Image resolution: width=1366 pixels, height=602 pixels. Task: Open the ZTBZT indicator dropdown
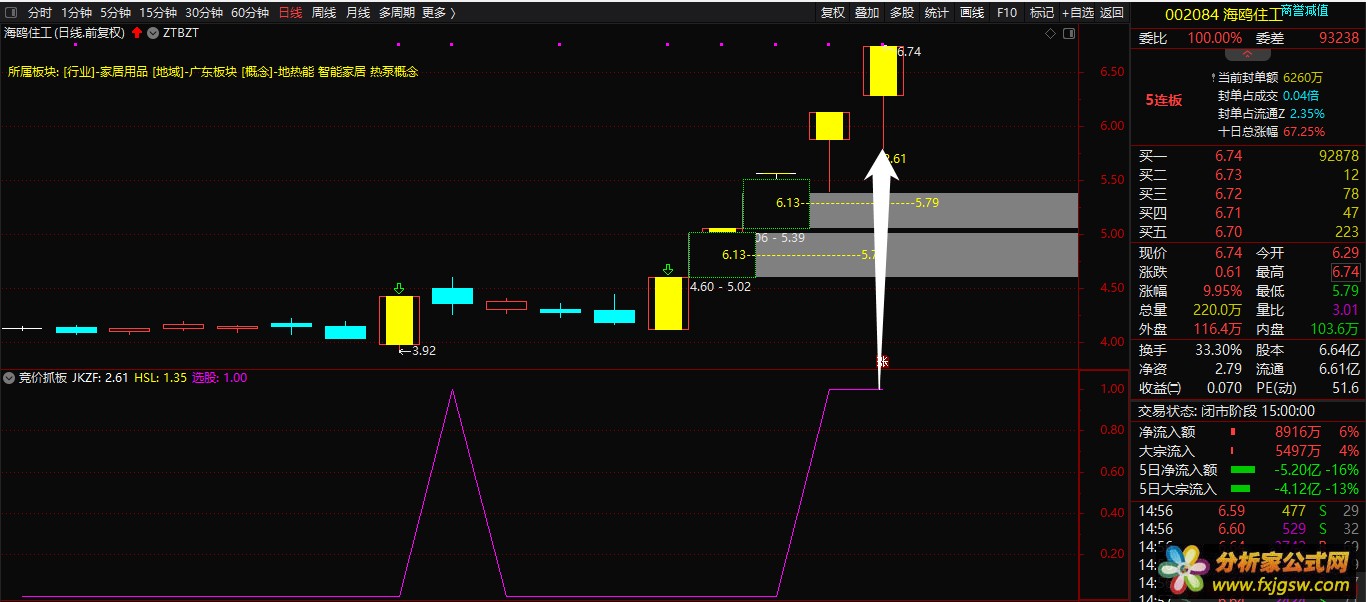153,33
